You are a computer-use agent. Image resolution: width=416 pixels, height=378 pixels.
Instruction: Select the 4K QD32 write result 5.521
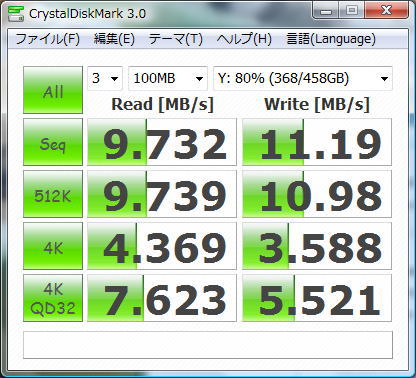pyautogui.click(x=317, y=298)
